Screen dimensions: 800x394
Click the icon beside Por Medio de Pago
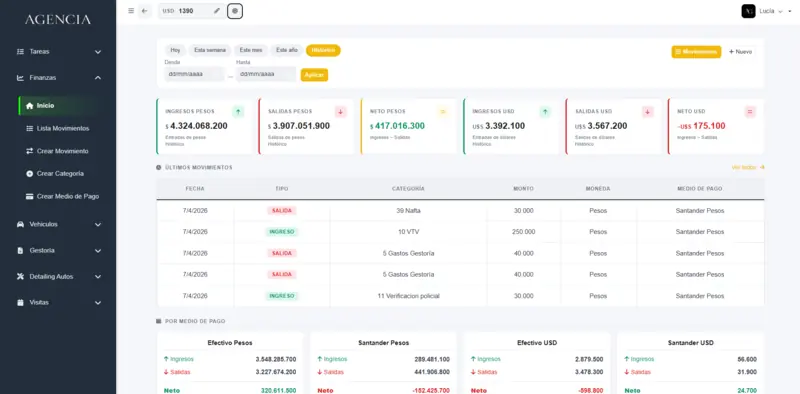click(x=159, y=322)
